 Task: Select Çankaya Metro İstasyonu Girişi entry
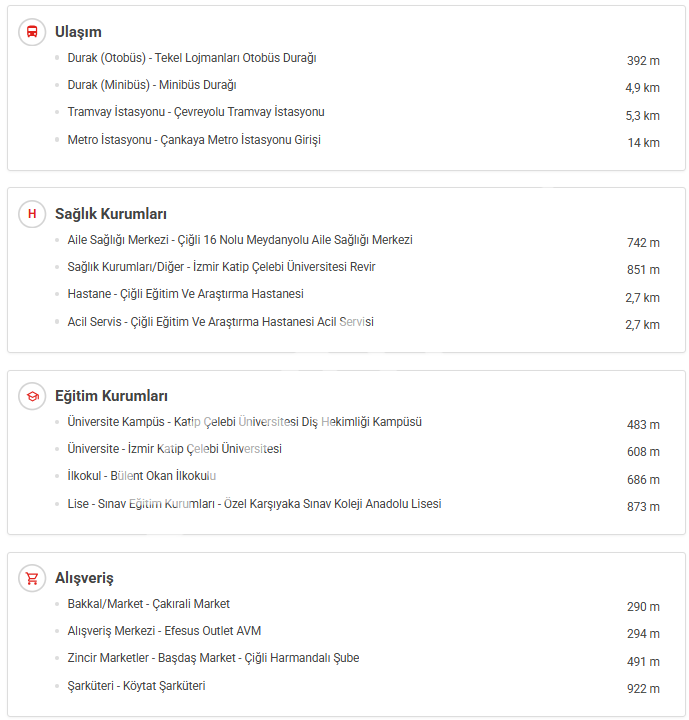tap(194, 140)
